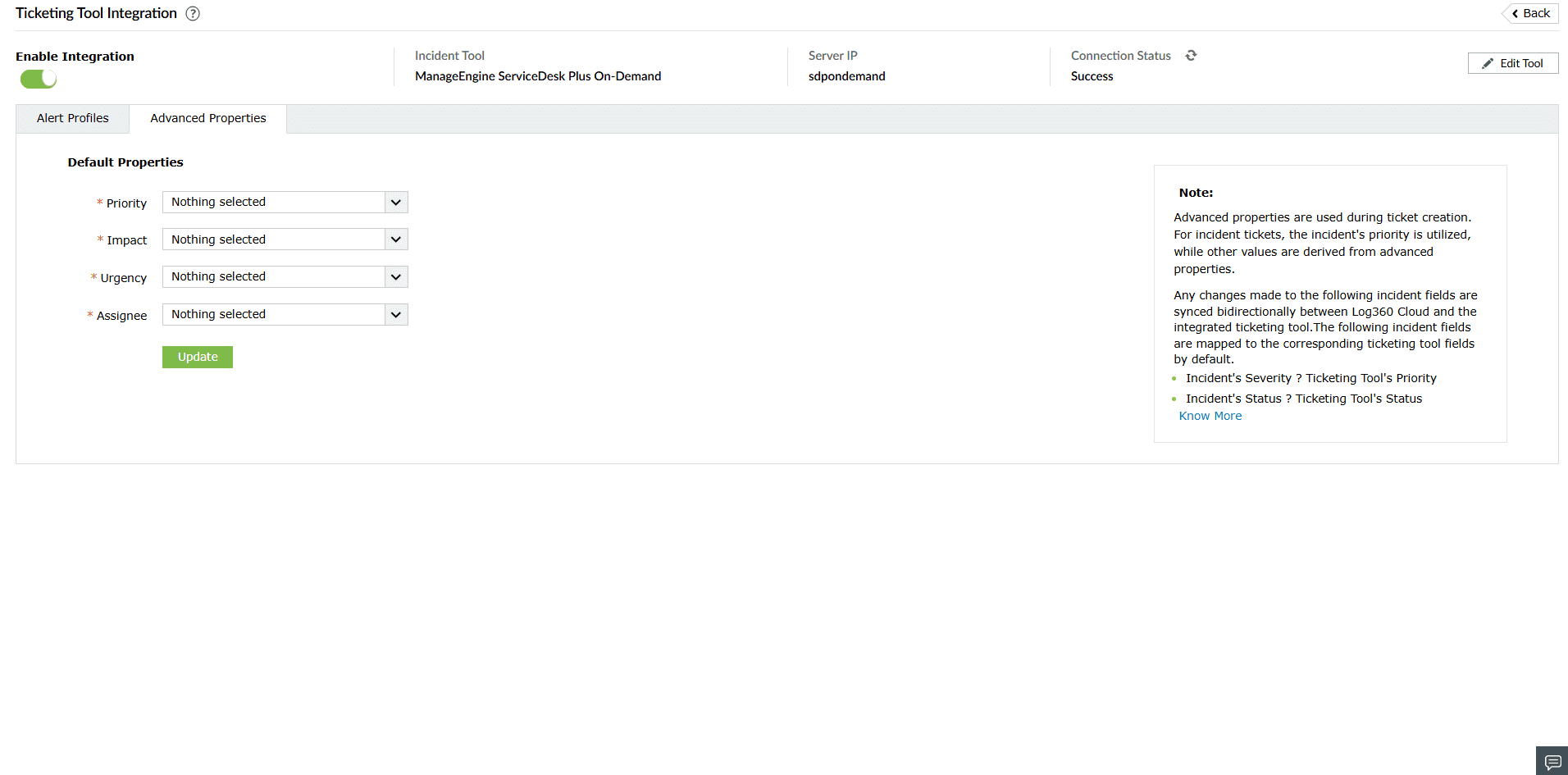Open the Urgency dropdown arrow
This screenshot has width=1568, height=775.
(395, 276)
